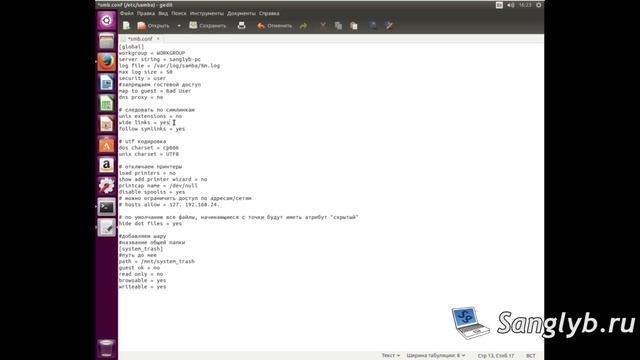Toggle the ВСТ insert mode indicator

coord(531,356)
